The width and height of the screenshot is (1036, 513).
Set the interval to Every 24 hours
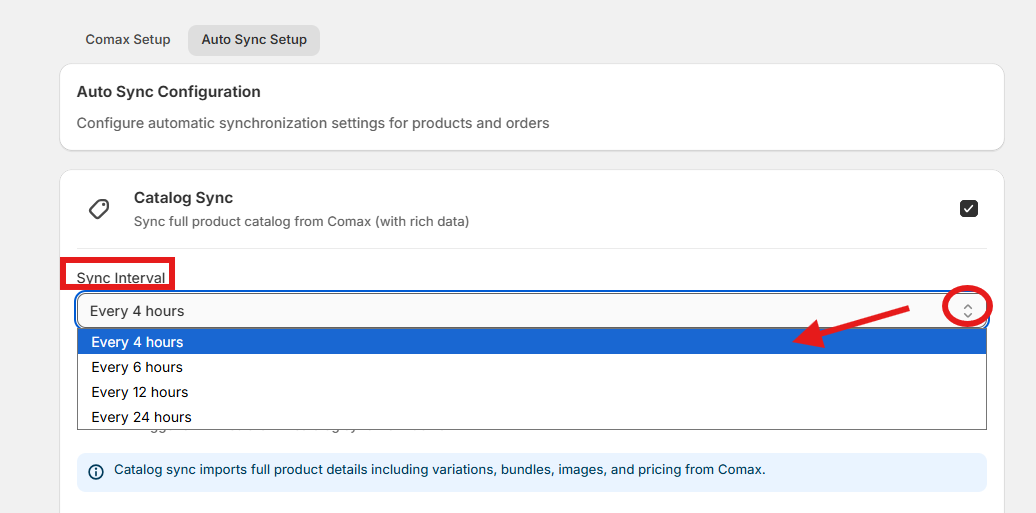(141, 417)
